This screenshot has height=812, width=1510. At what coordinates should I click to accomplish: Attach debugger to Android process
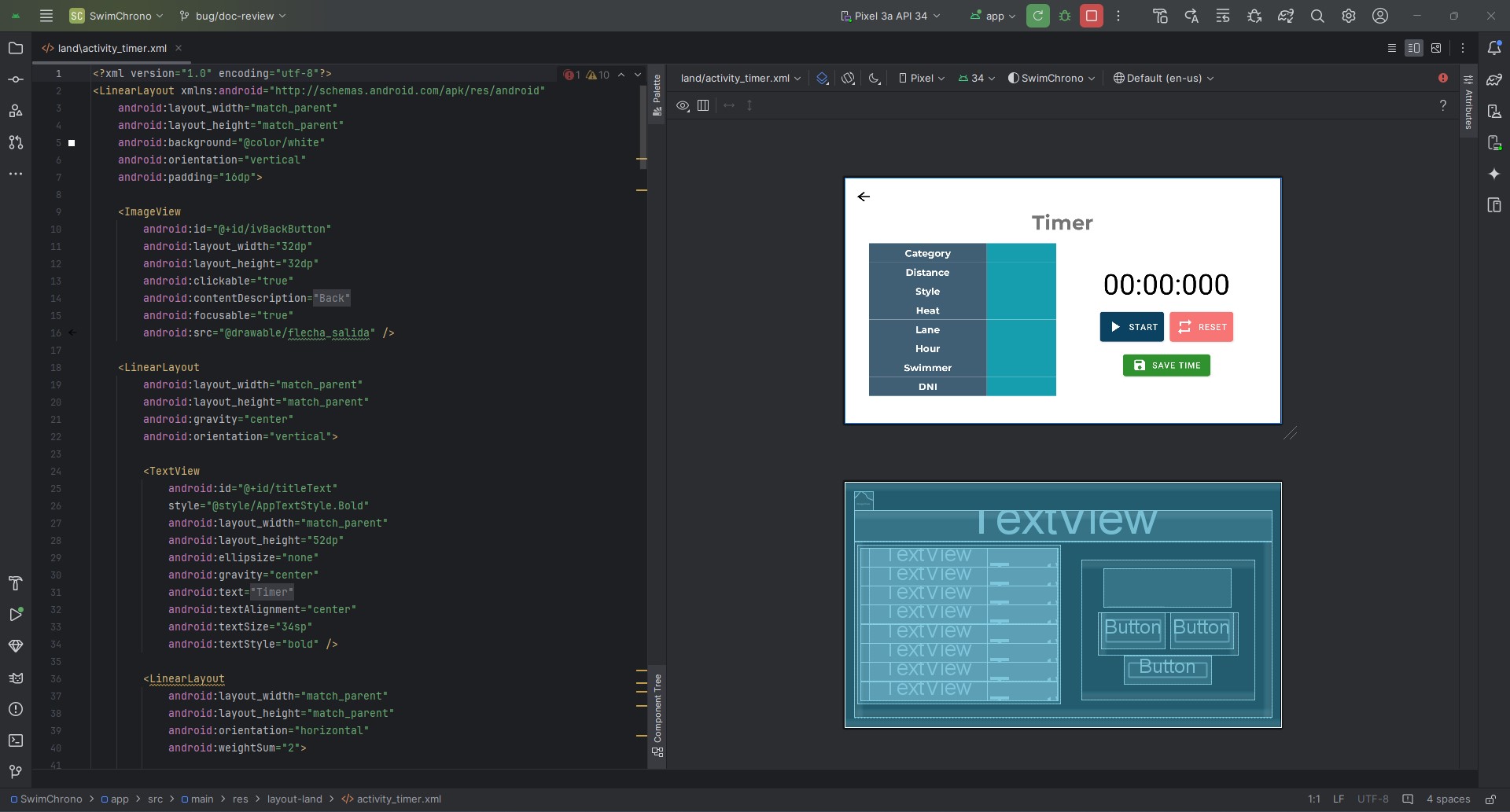tap(1254, 16)
